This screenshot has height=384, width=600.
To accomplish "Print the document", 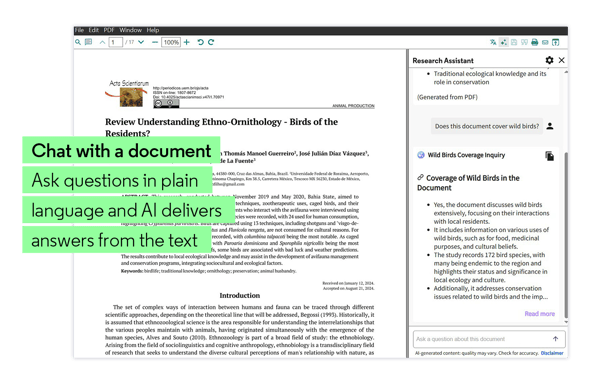I will (535, 42).
